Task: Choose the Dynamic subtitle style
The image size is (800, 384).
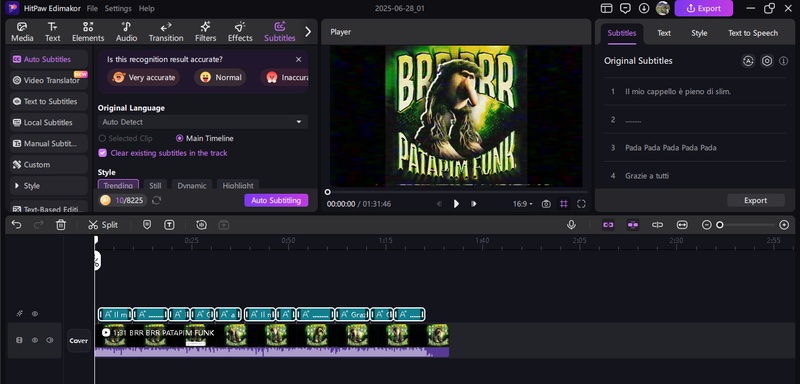Action: pos(192,186)
